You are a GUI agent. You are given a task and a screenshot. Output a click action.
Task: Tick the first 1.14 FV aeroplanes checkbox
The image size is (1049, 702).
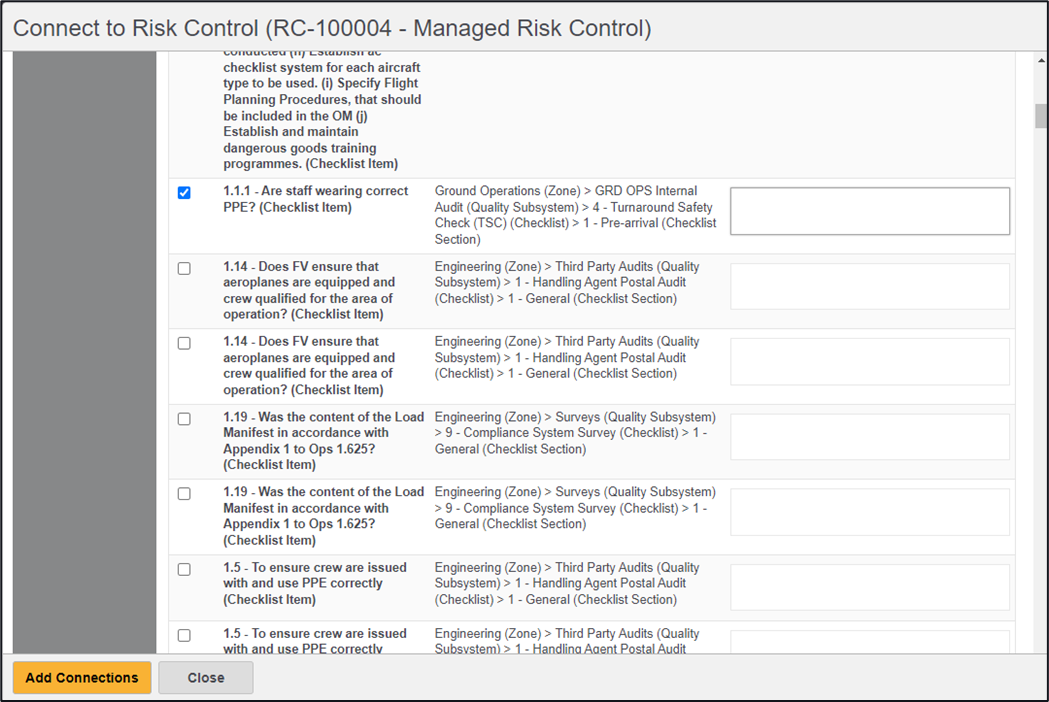tap(184, 268)
